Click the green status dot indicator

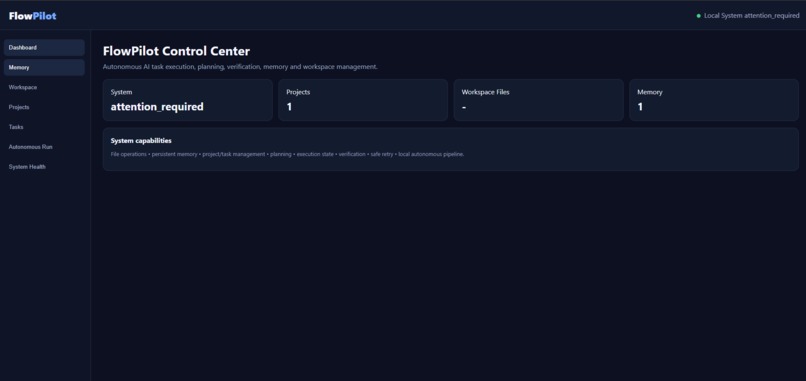[698, 16]
